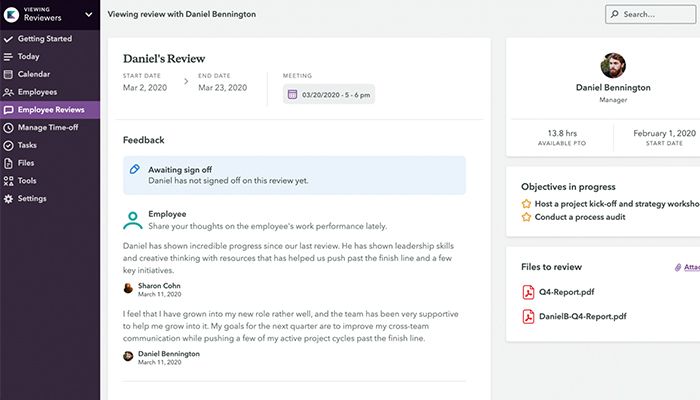Image resolution: width=700 pixels, height=400 pixels.
Task: Open the Files folder icon
Action: [9, 163]
